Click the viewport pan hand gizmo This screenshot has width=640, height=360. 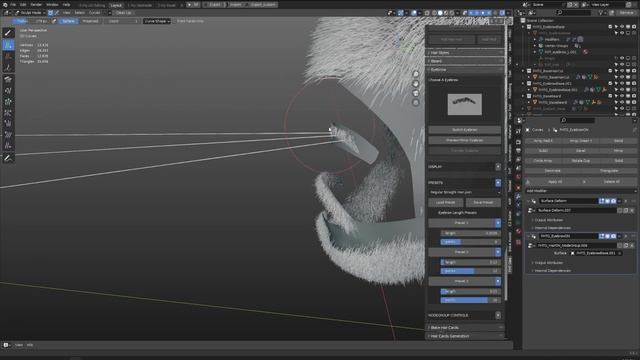[x=416, y=84]
